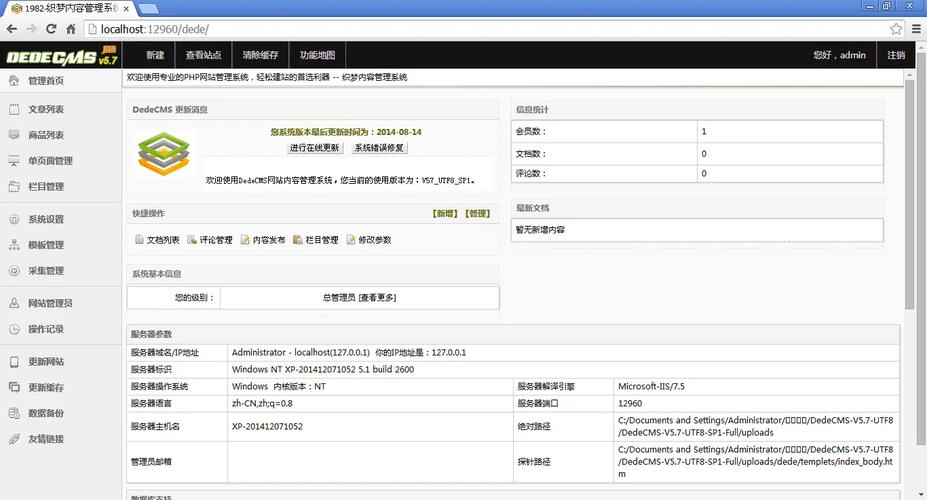Click the 操作记录 clock icon
927x500 pixels.
pos(14,329)
